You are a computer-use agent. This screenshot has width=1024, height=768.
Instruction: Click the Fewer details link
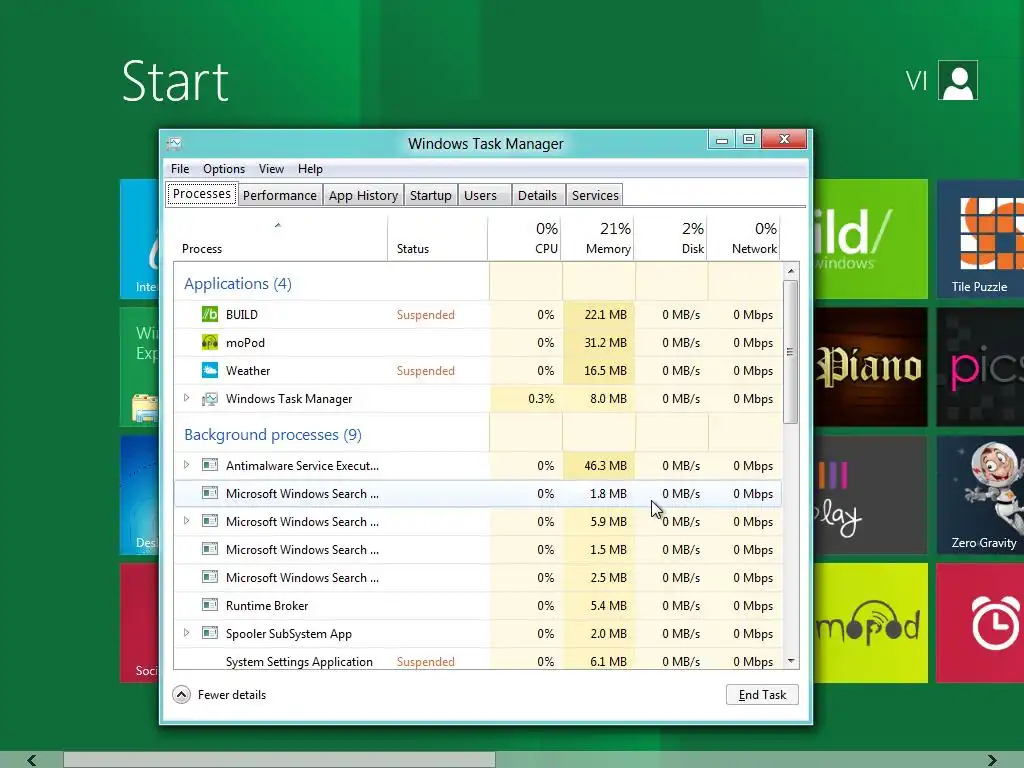tap(232, 695)
